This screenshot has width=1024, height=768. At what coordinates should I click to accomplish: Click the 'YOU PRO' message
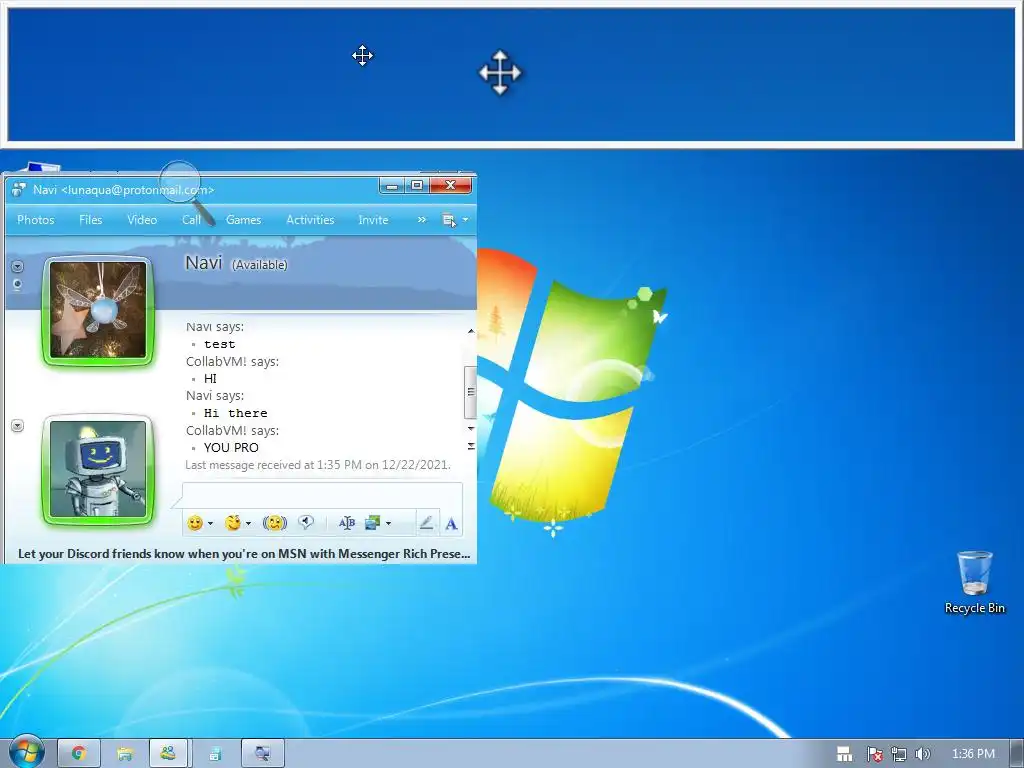[231, 447]
